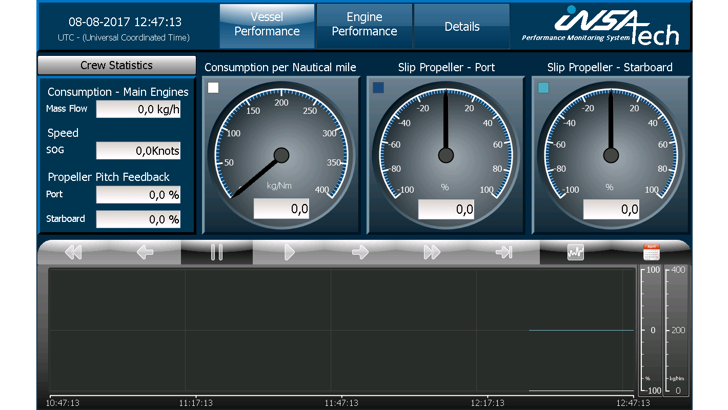The width and height of the screenshot is (728, 410).
Task: Click the Consumption - Main Engines heading
Action: pos(118,92)
